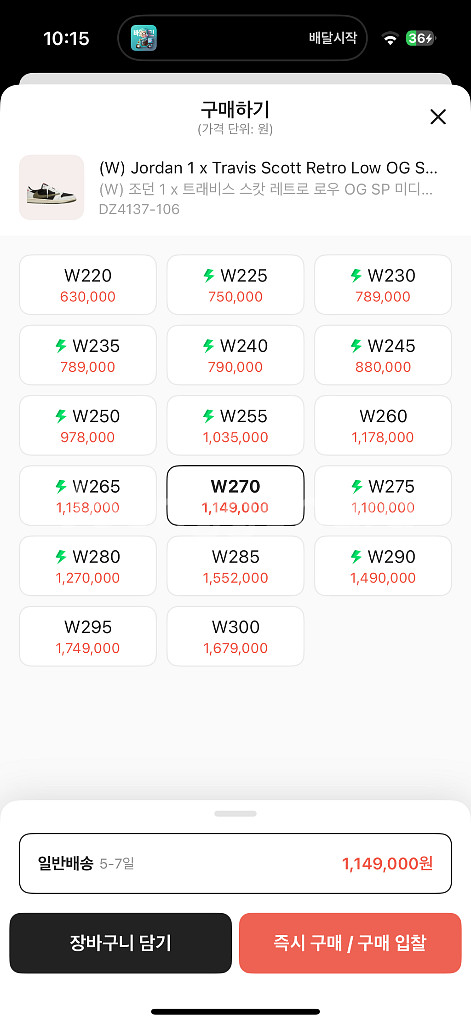Tap the lightning icon on W250
This screenshot has width=471, height=1024.
tap(61, 416)
